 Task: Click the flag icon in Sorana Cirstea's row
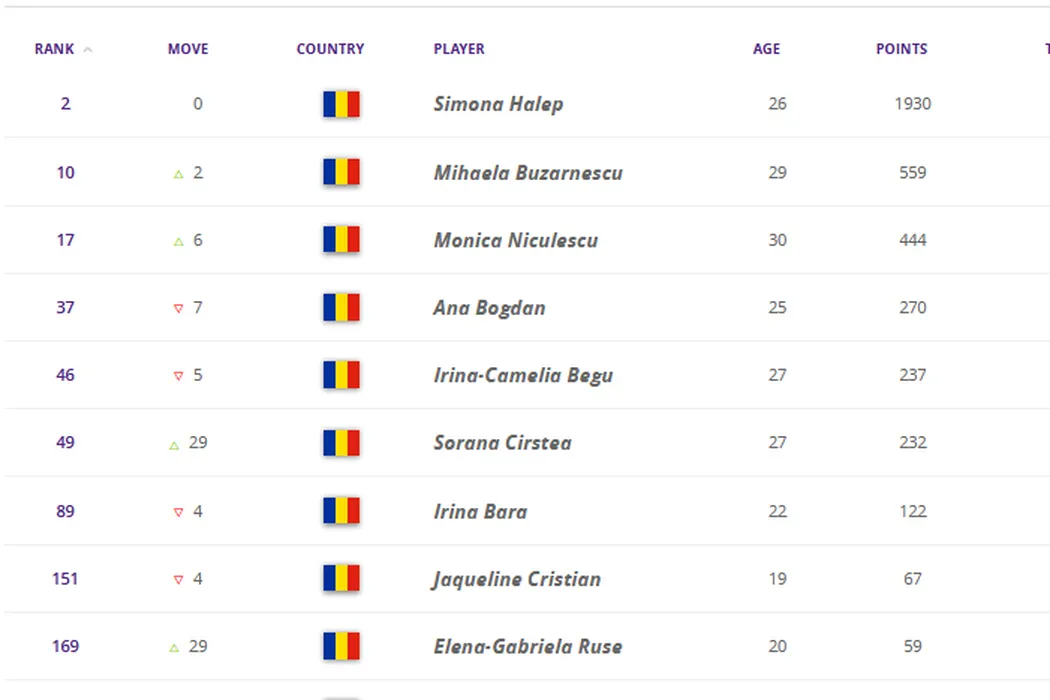341,443
